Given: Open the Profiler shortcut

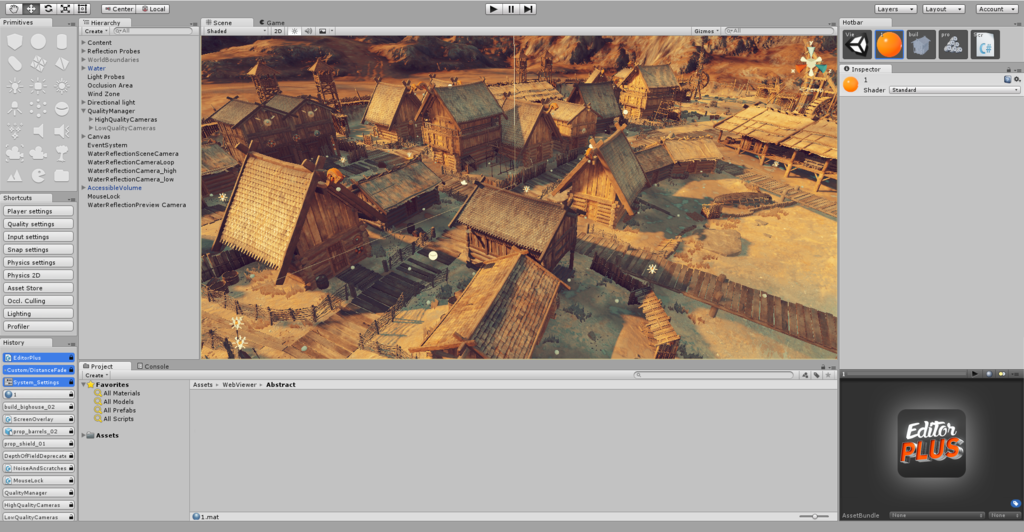Looking at the screenshot, I should tap(38, 326).
